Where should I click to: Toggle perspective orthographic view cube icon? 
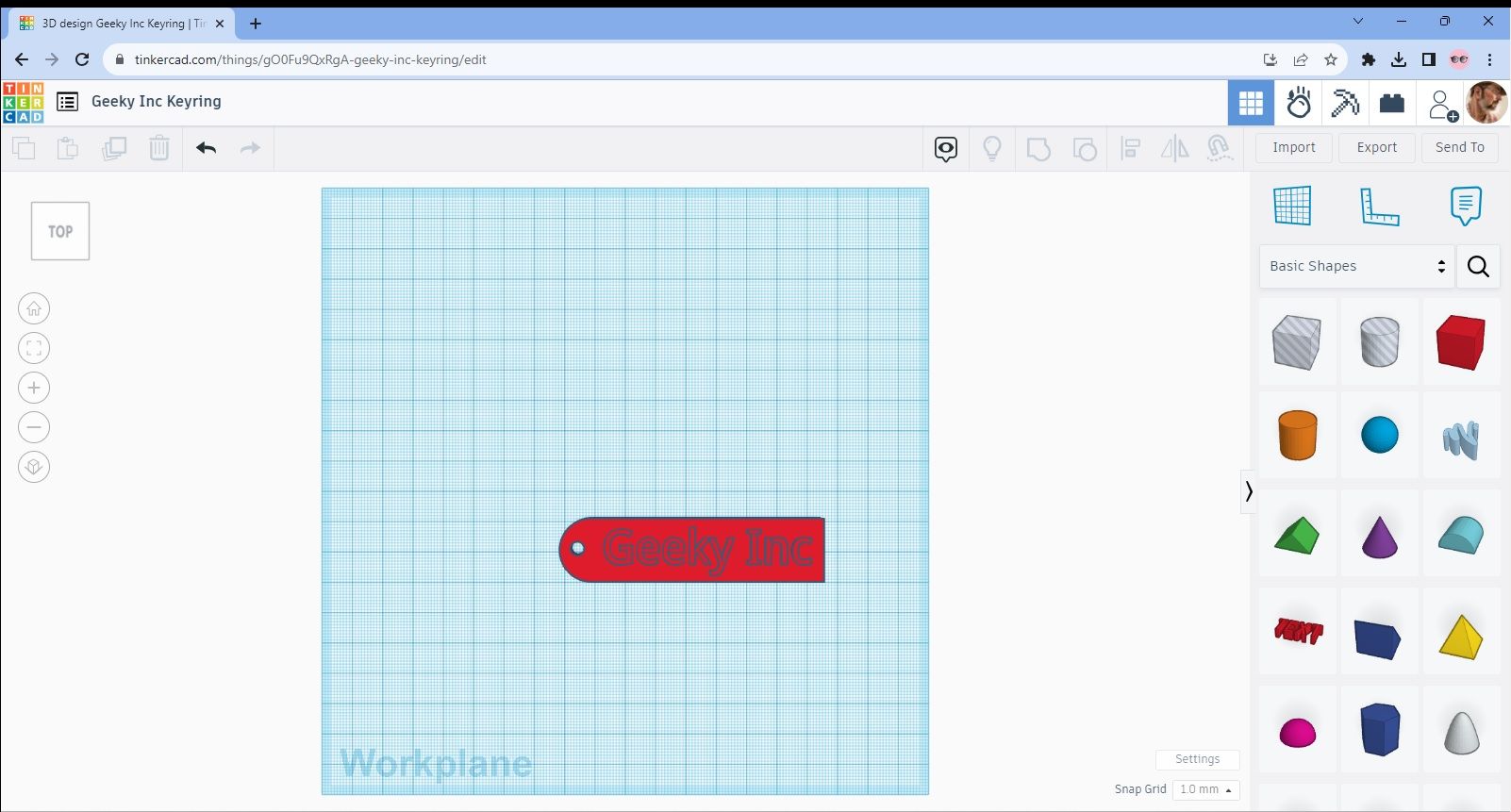(x=34, y=467)
